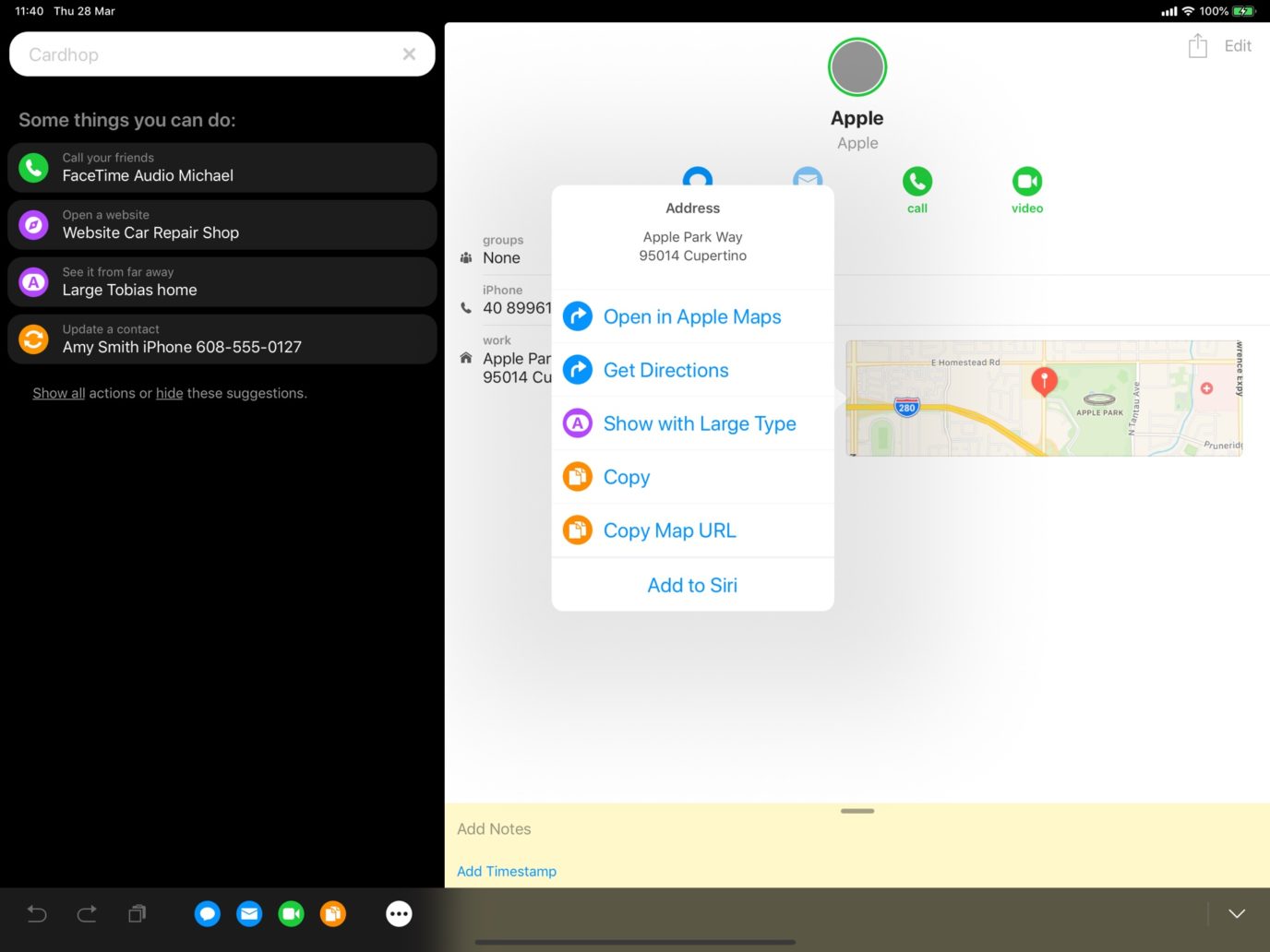
Task: Choose Get Directions from the address menu
Action: tap(665, 369)
